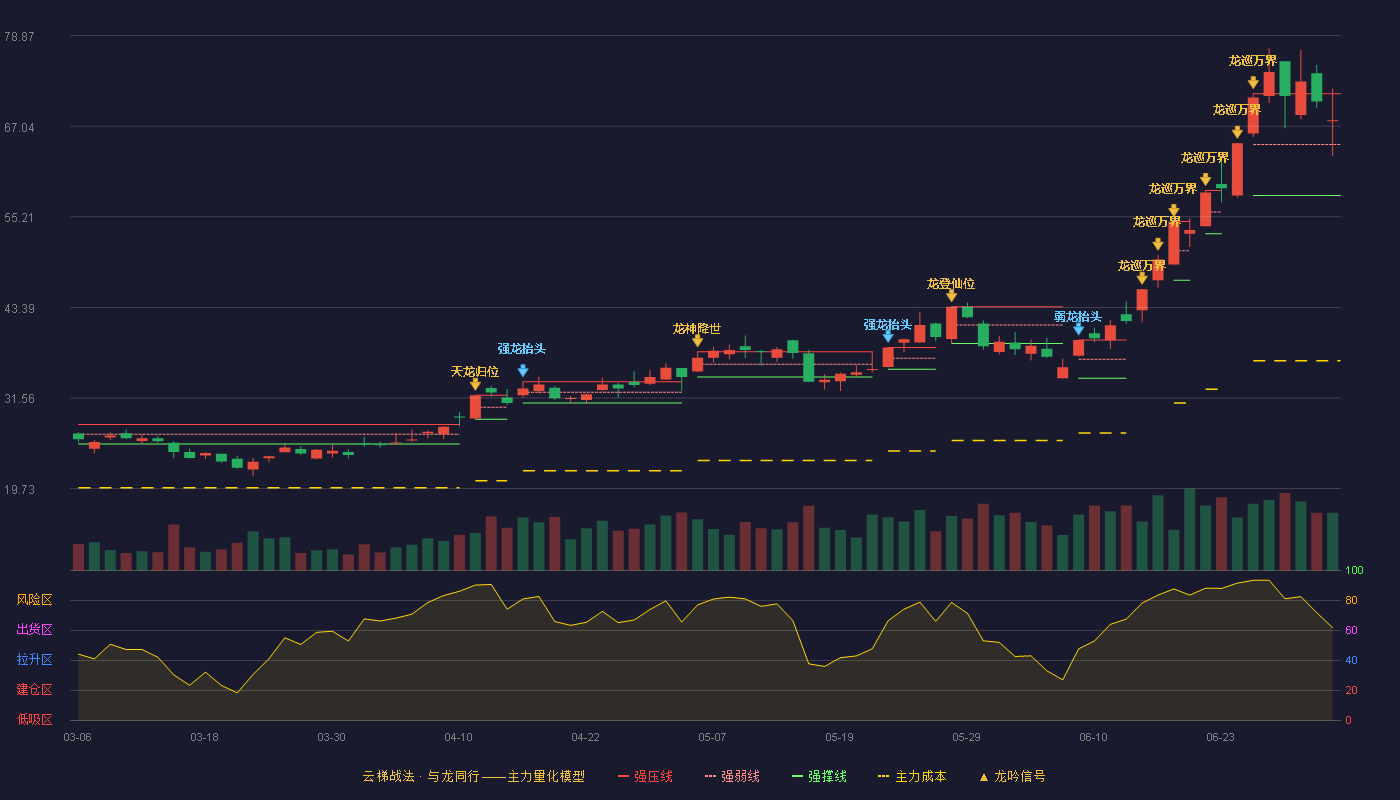This screenshot has width=1400, height=800.
Task: Click the 19.73 price axis label
Action: coord(19,489)
